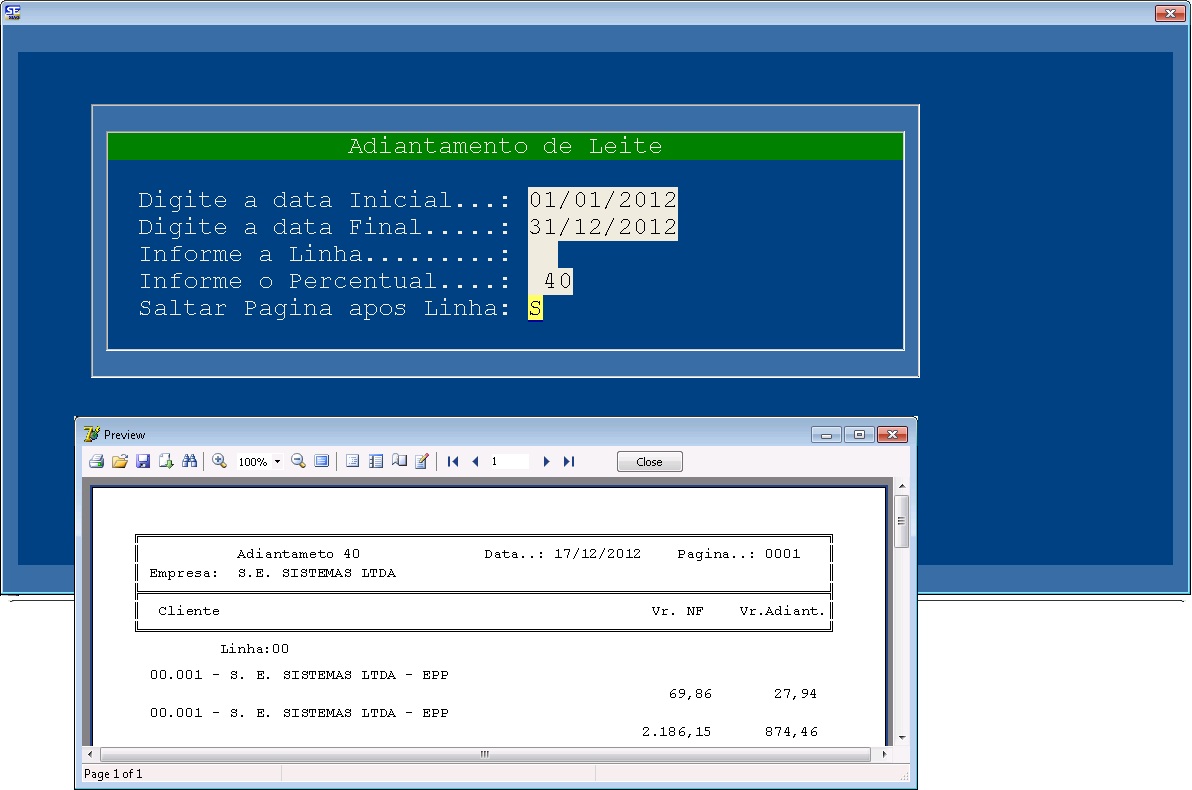Zoom out with the magnifier minus icon
The height and width of the screenshot is (790, 1192).
(298, 461)
